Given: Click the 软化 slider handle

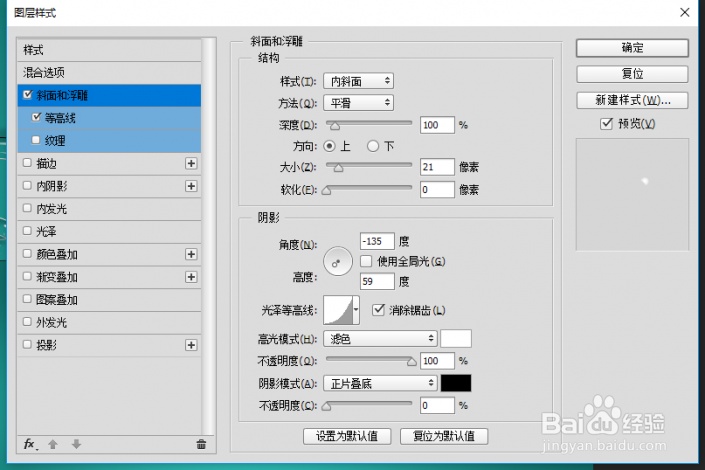Looking at the screenshot, I should pos(327,191).
